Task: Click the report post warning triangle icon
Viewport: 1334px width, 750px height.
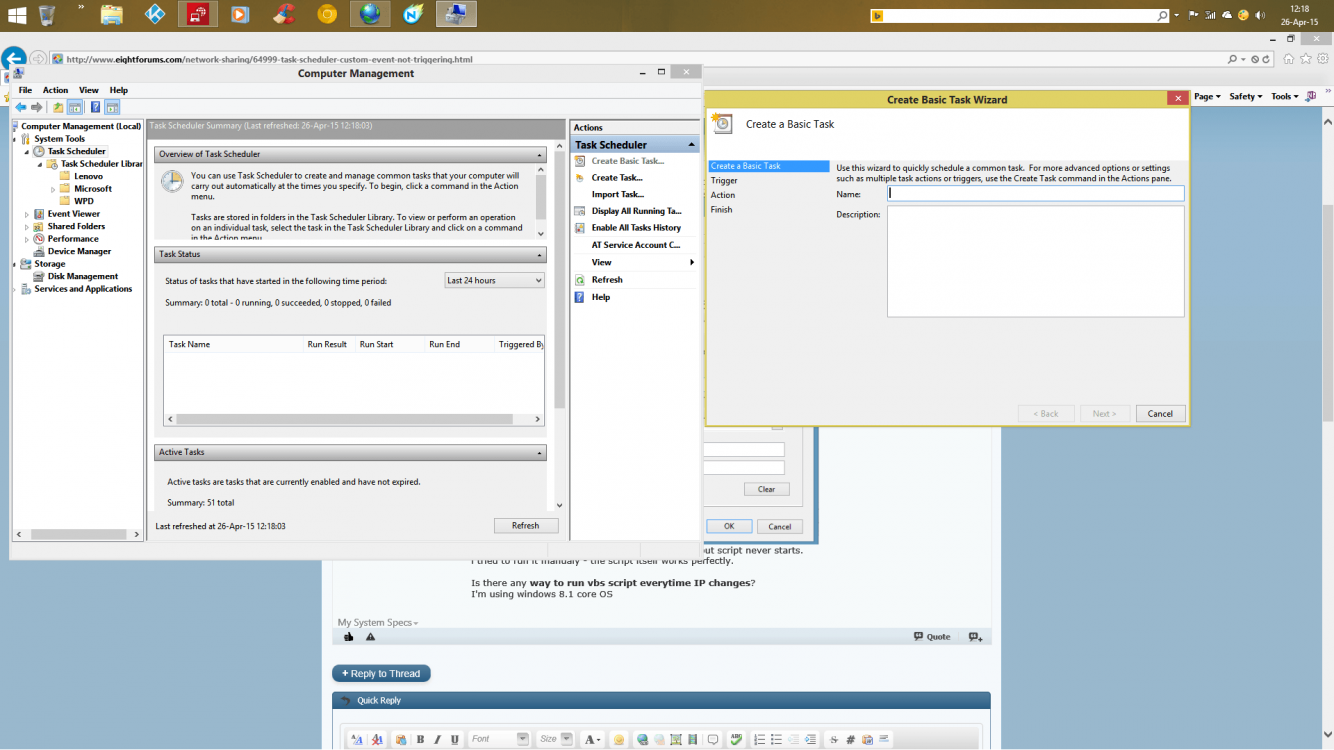Action: tap(370, 636)
